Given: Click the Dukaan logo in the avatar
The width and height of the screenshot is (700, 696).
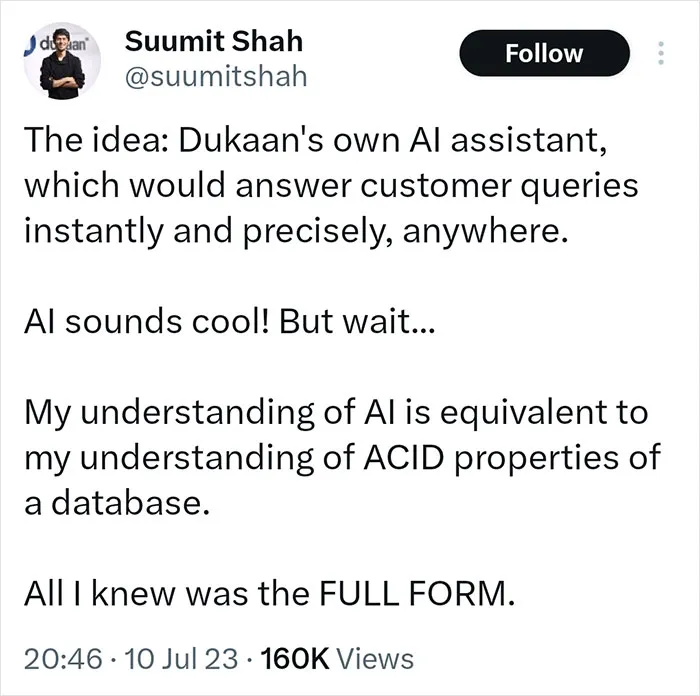Looking at the screenshot, I should tap(56, 45).
